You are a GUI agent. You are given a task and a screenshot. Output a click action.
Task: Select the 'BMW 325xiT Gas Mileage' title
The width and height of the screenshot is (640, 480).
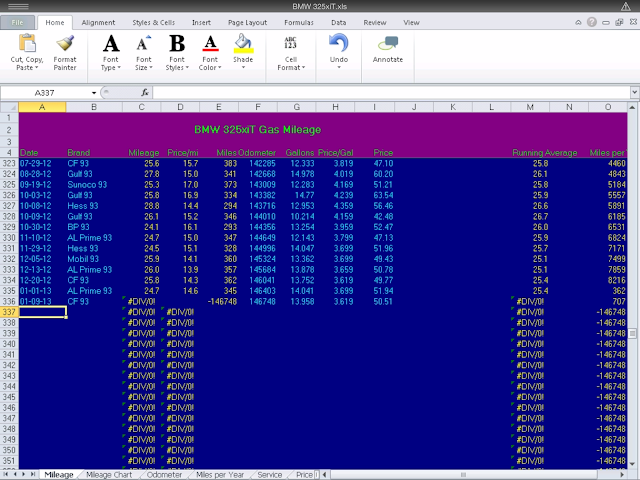tap(258, 129)
